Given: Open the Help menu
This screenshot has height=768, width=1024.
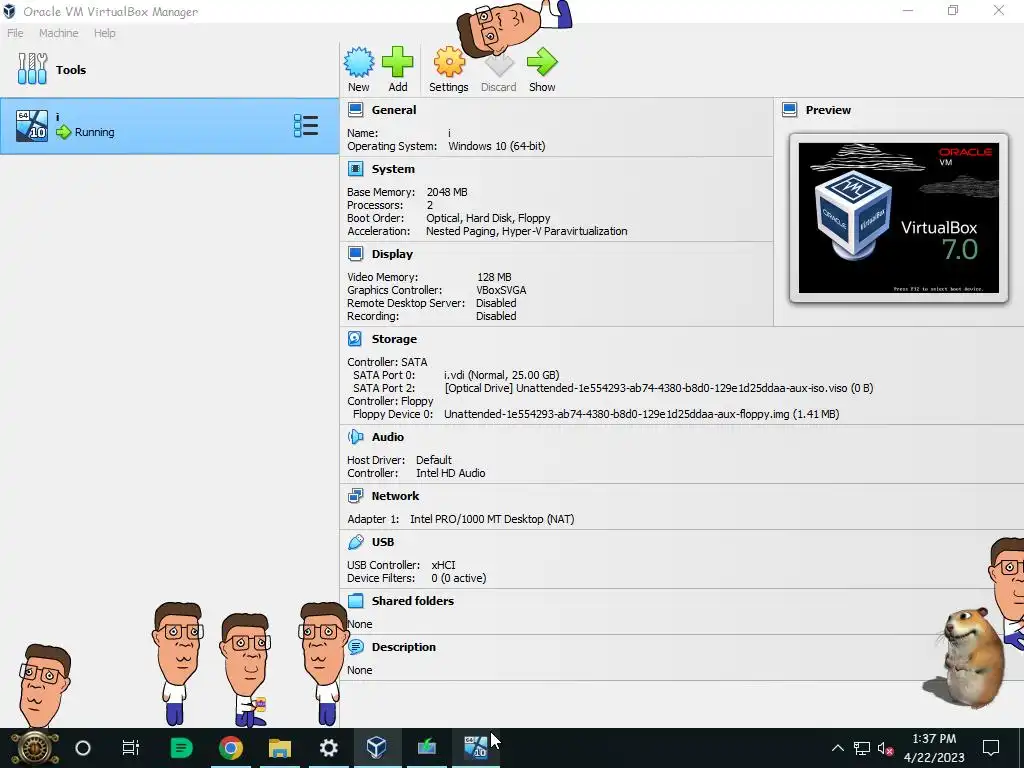Looking at the screenshot, I should [x=104, y=33].
